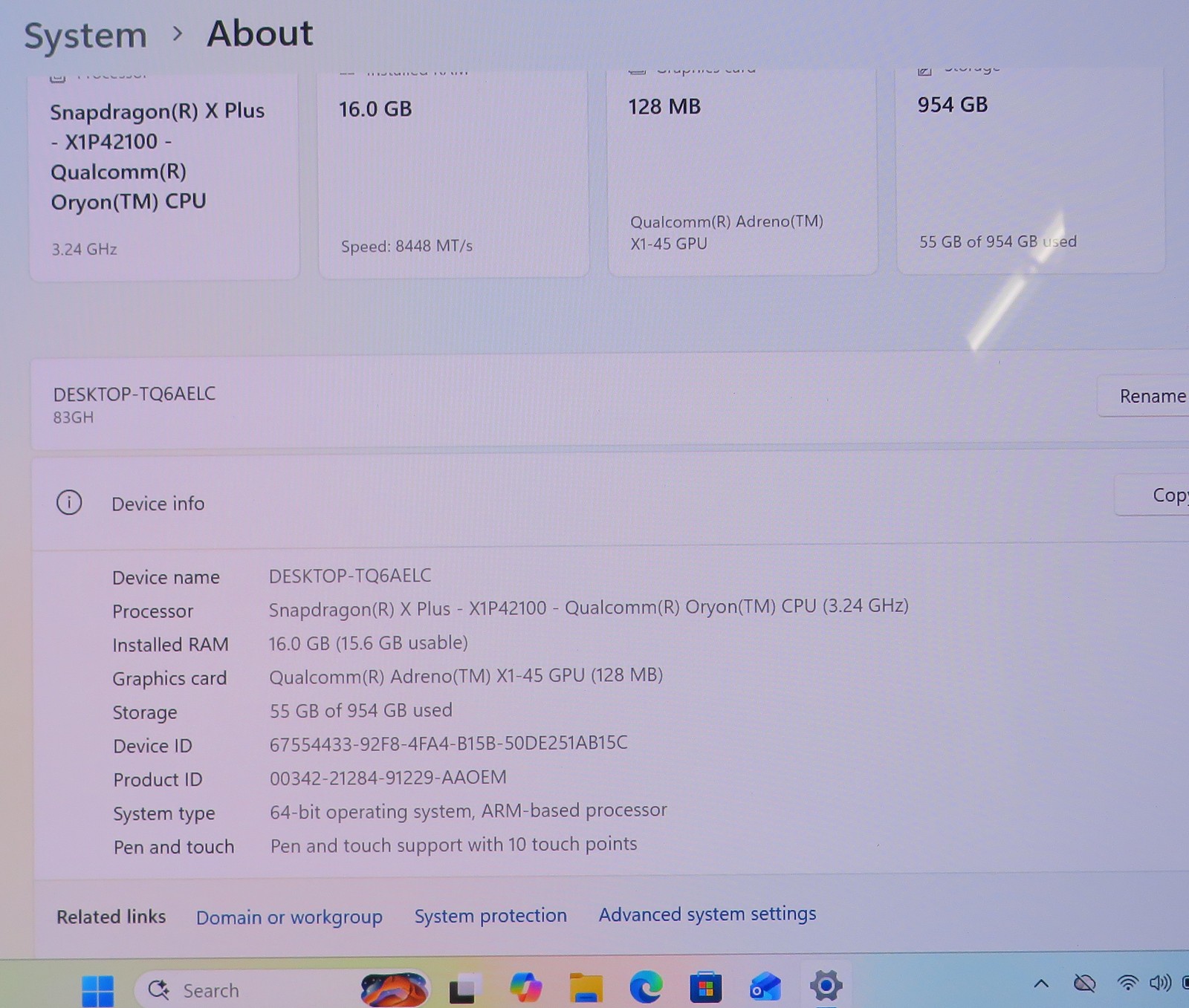Open Advanced system settings link
The height and width of the screenshot is (1008, 1189).
pos(707,914)
